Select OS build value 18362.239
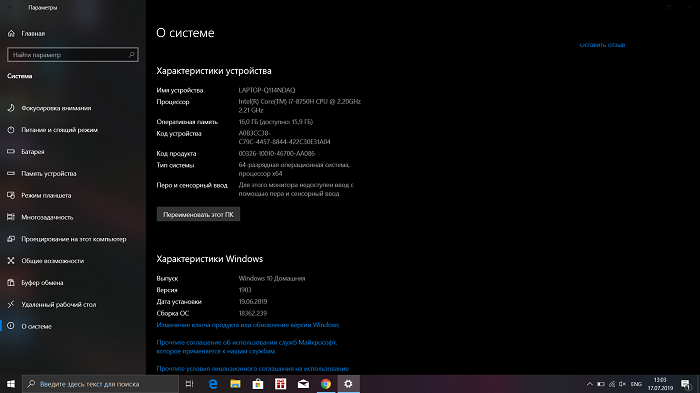 (x=253, y=314)
